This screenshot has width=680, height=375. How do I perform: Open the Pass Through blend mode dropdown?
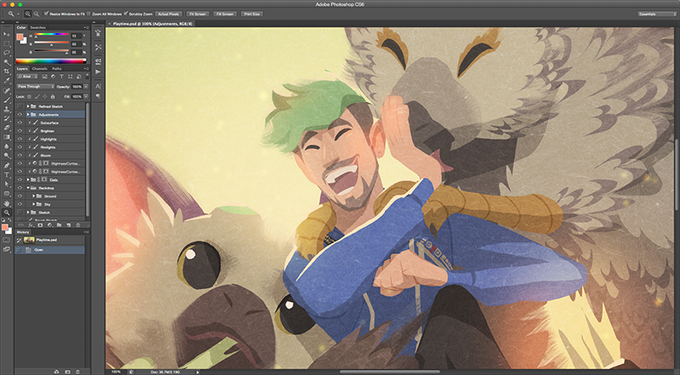coord(36,86)
